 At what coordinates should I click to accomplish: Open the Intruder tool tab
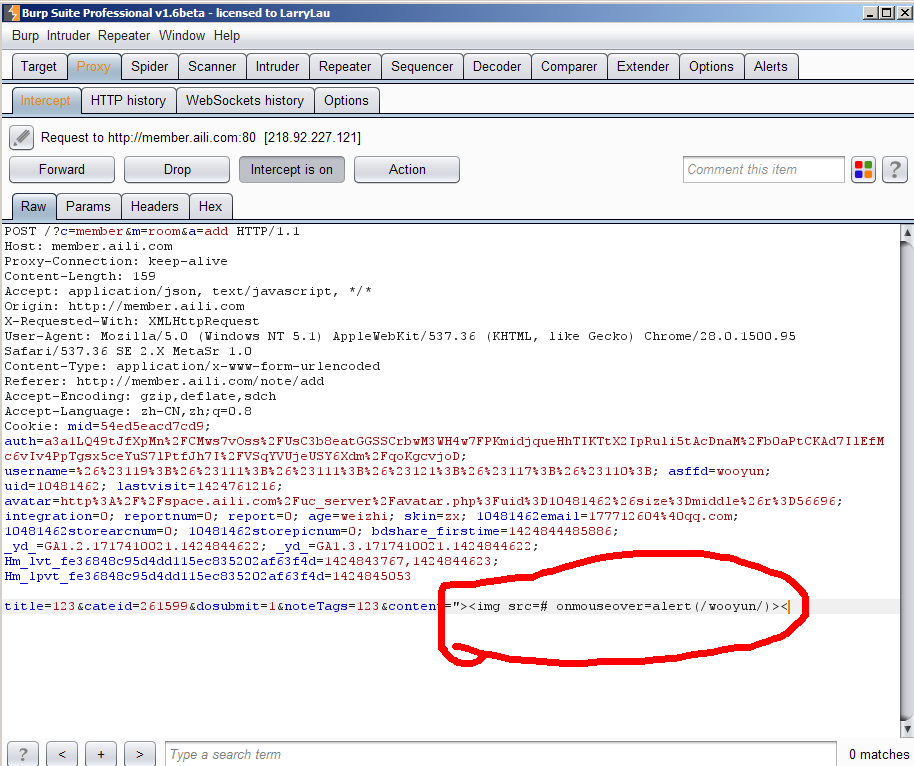click(x=277, y=66)
